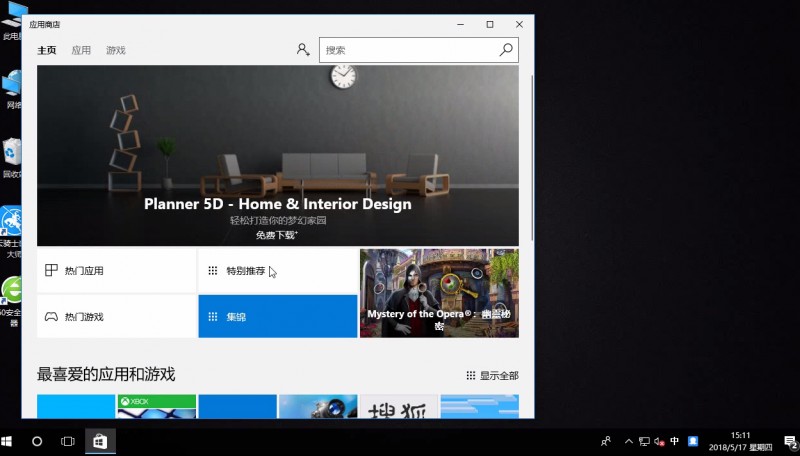
Task: Open the People icon in taskbar
Action: [x=606, y=441]
